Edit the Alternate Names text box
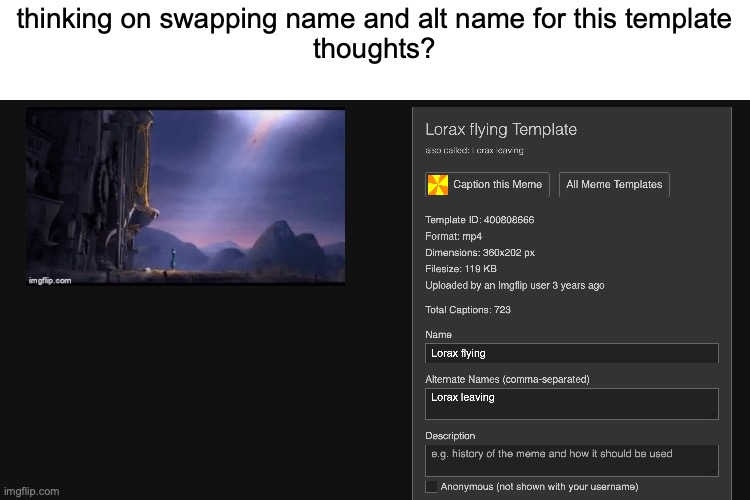 [572, 404]
